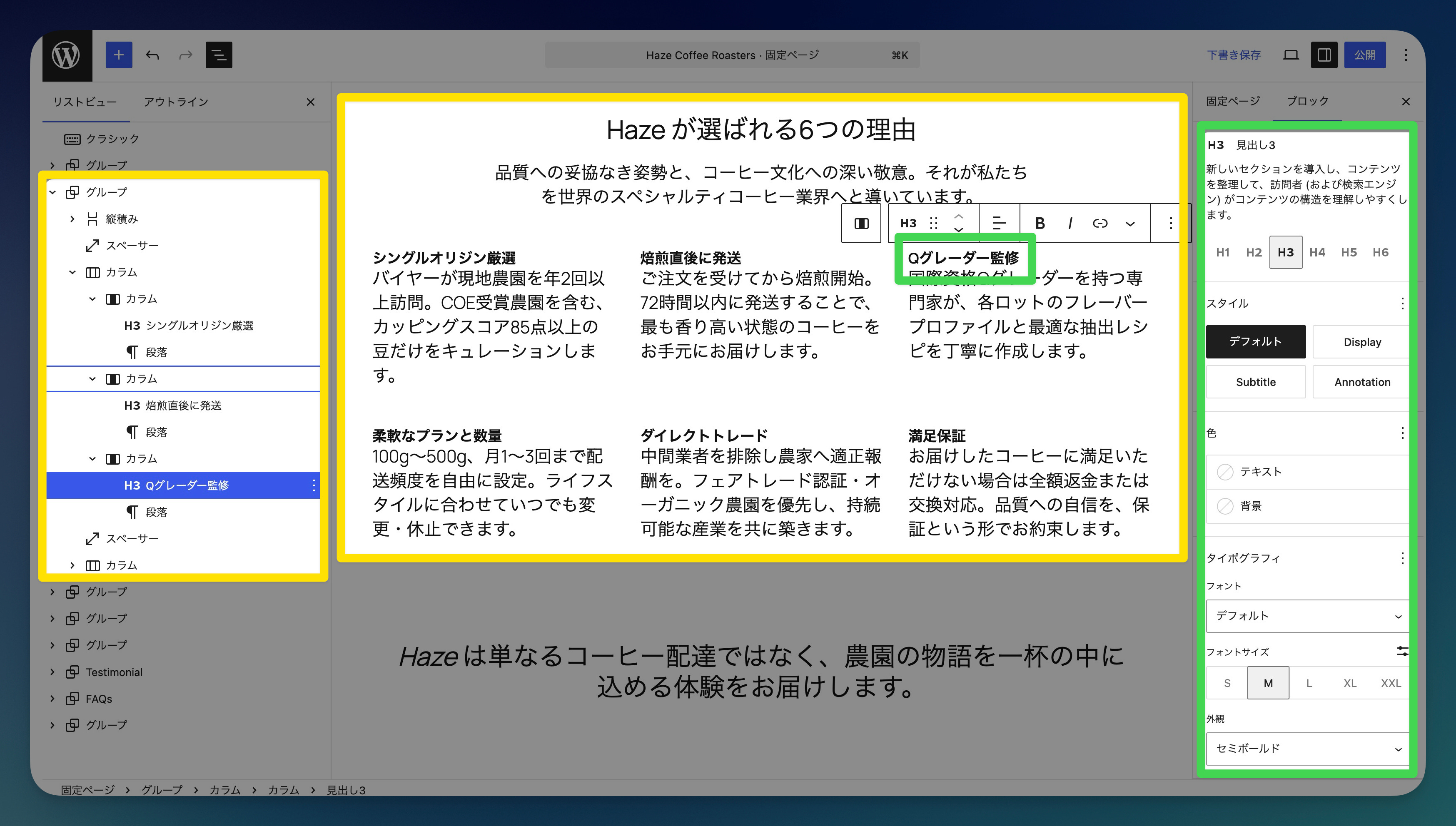Set heading level to H6

[x=1381, y=252]
